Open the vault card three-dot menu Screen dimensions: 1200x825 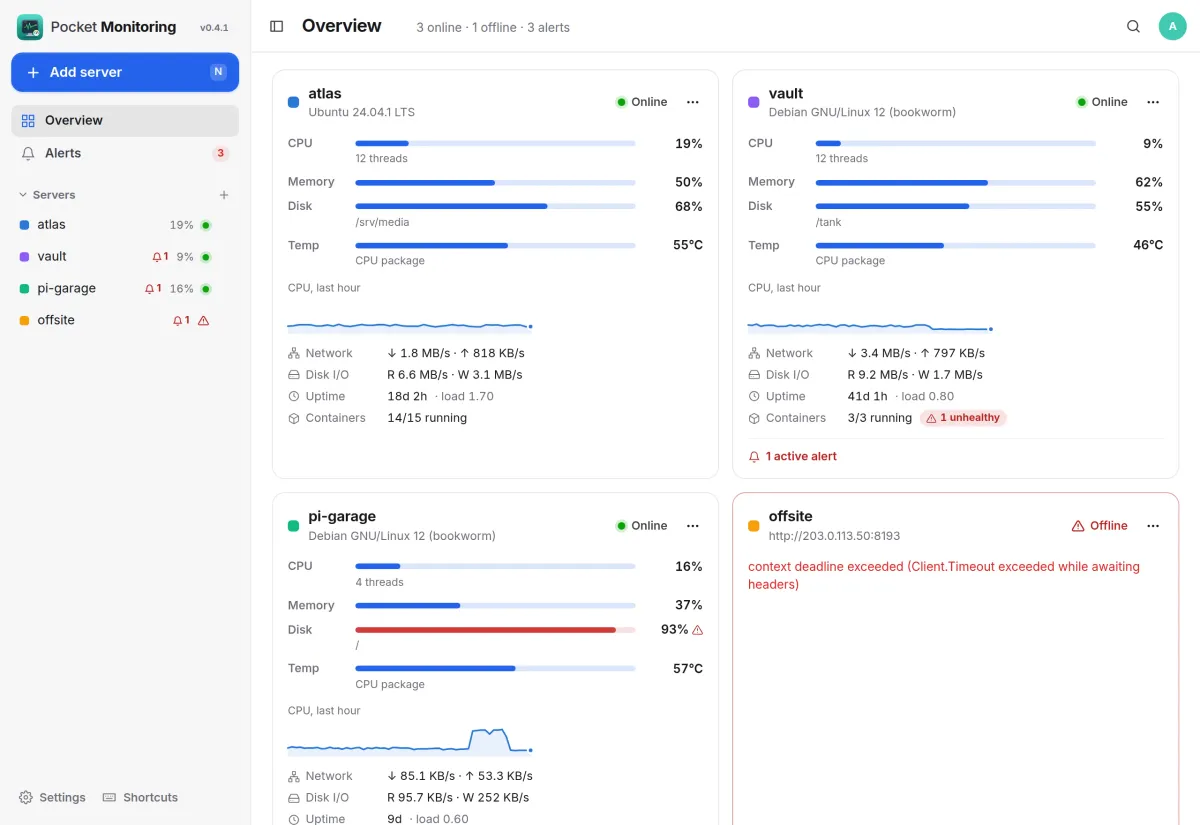(1153, 102)
